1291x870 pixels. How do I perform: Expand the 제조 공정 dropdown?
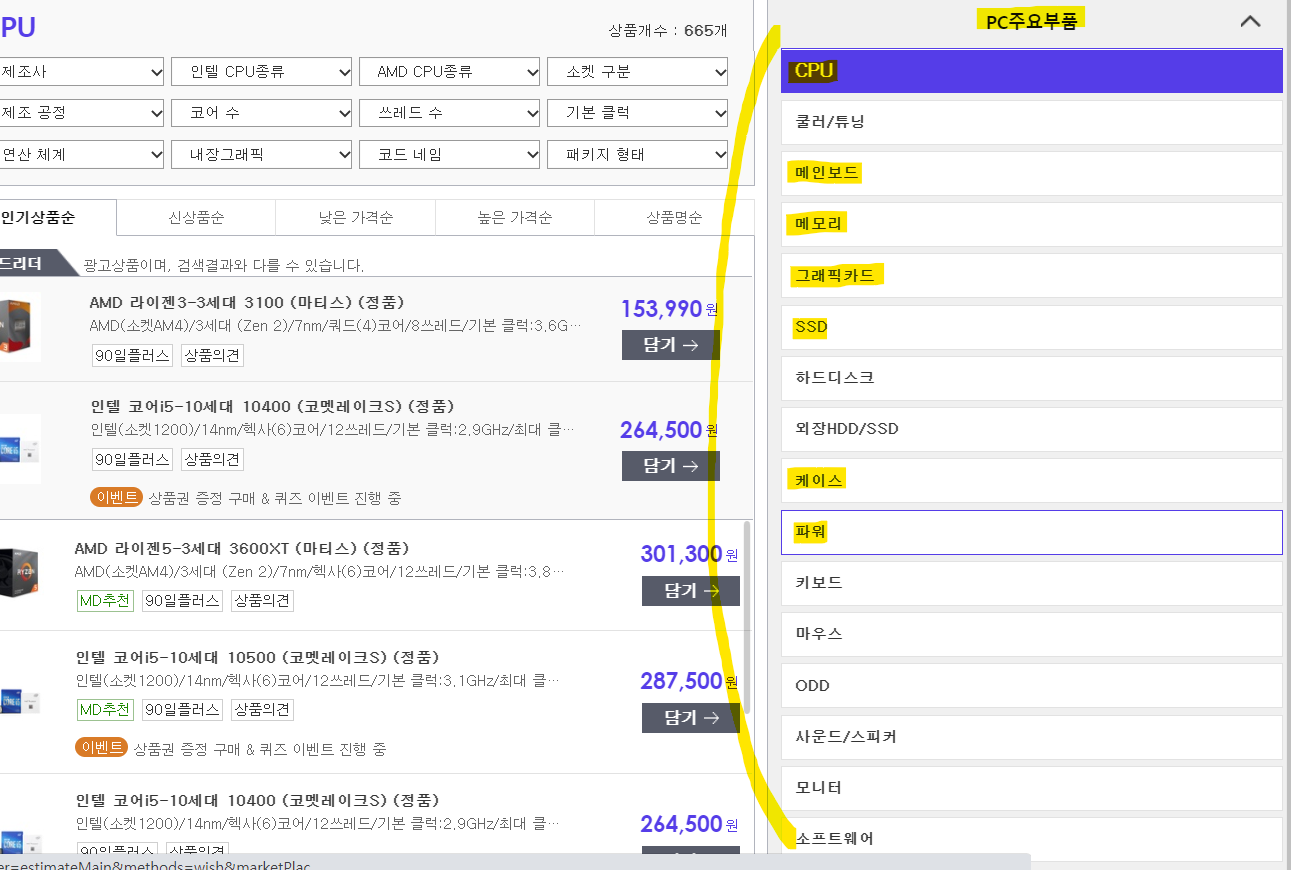click(x=82, y=113)
